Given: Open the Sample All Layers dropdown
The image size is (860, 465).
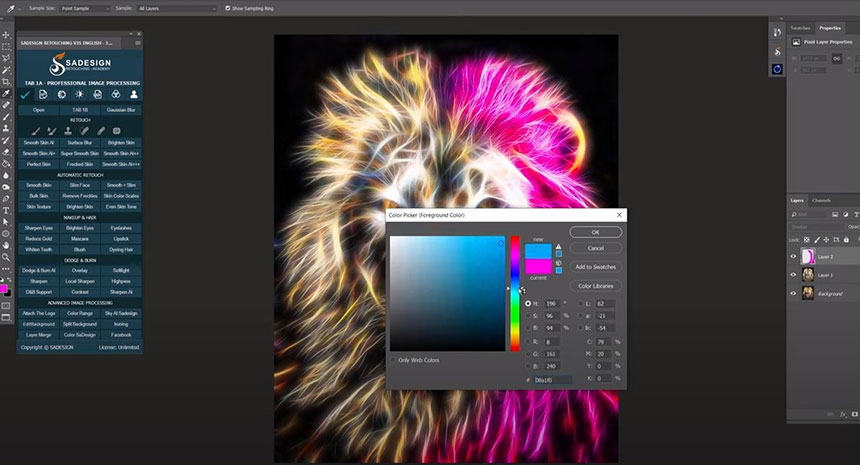Looking at the screenshot, I should click(x=177, y=8).
